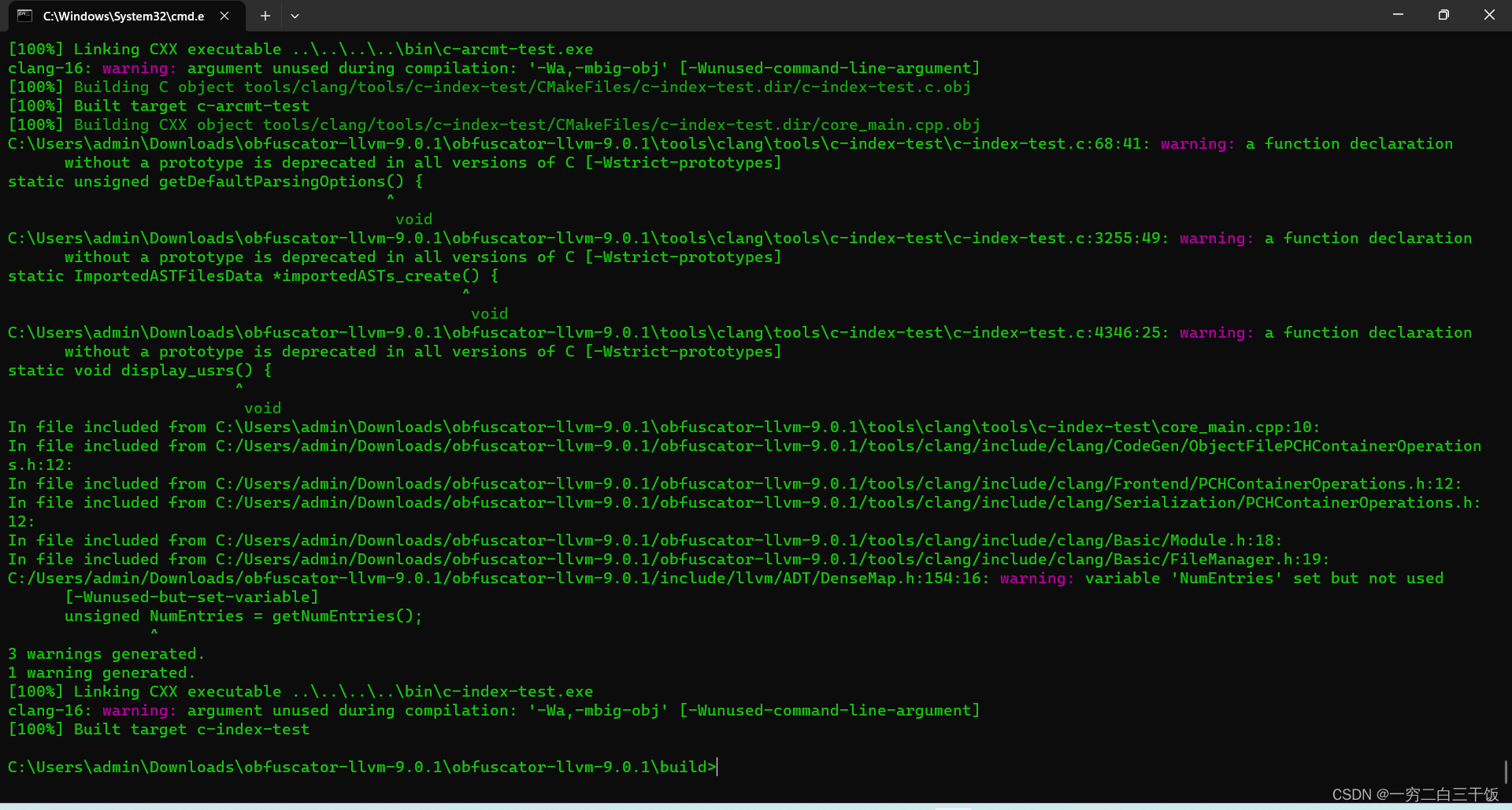Open a new terminal tab with the plus icon
Screen dimensions: 1512x810
coord(265,16)
